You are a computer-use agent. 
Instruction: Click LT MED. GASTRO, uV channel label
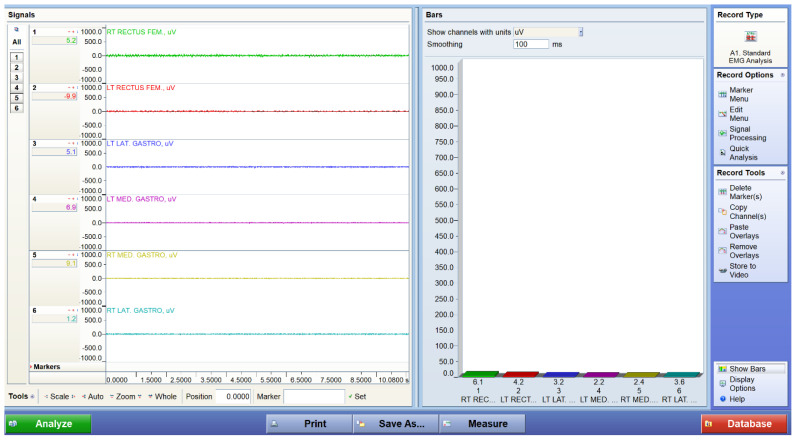click(141, 199)
